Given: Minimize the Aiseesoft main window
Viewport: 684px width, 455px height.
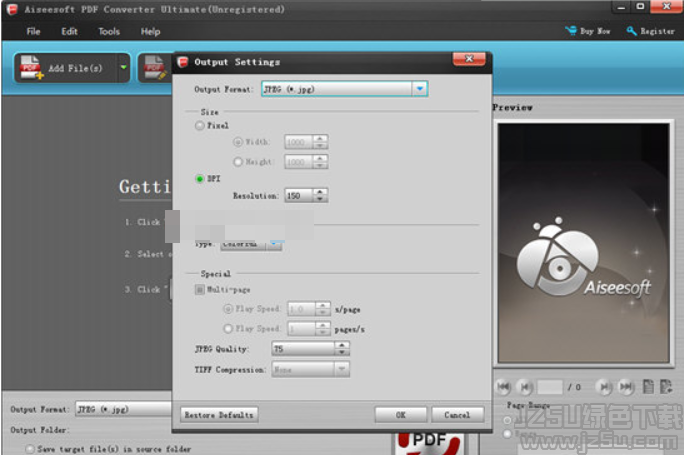Looking at the screenshot, I should (621, 7).
